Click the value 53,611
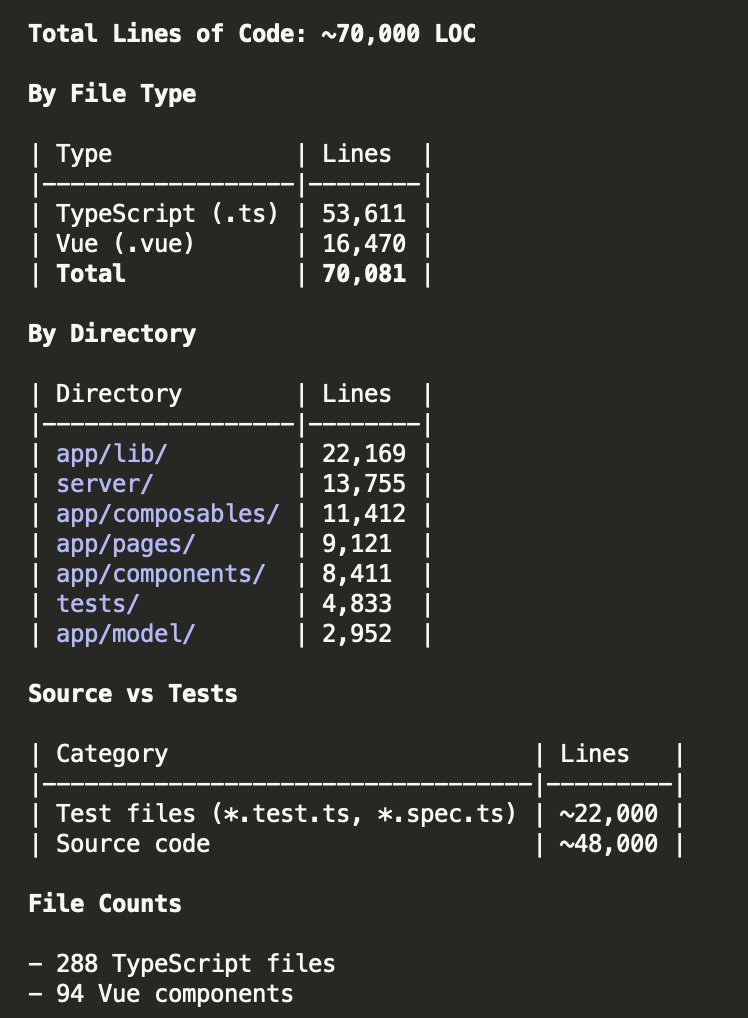The image size is (748, 1018). pyautogui.click(x=364, y=214)
